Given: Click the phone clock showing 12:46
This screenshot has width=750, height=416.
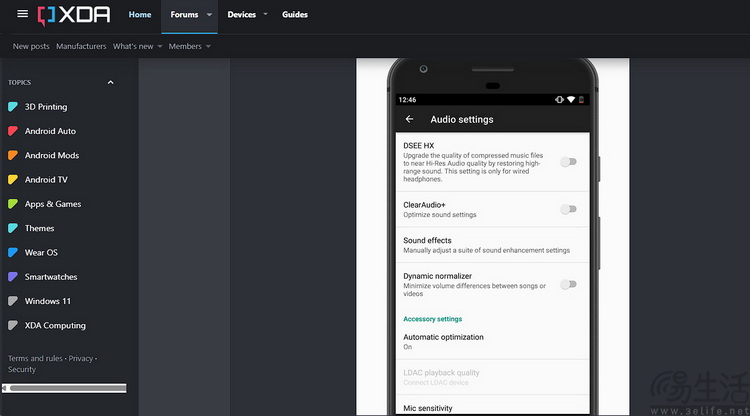Looking at the screenshot, I should pos(407,99).
